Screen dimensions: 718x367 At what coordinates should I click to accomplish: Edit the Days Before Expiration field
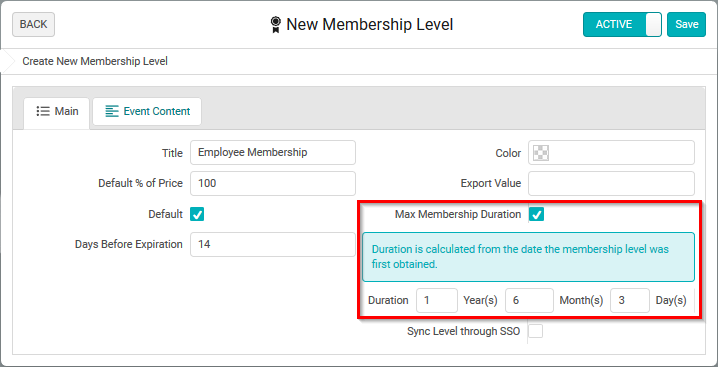(x=273, y=244)
